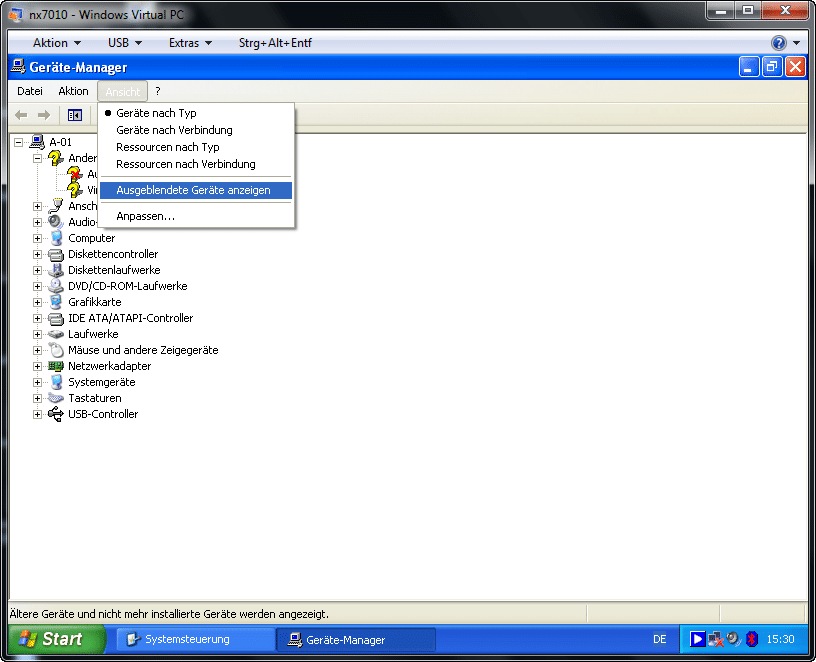The image size is (816, 662).
Task: Expand the DVD/CD-ROM-Laufwerke node
Action: click(37, 286)
